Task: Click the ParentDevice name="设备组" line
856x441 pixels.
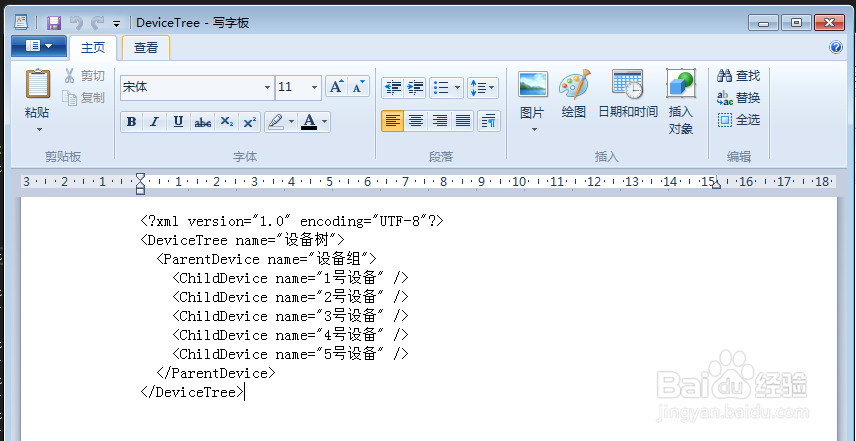Action: 266,259
